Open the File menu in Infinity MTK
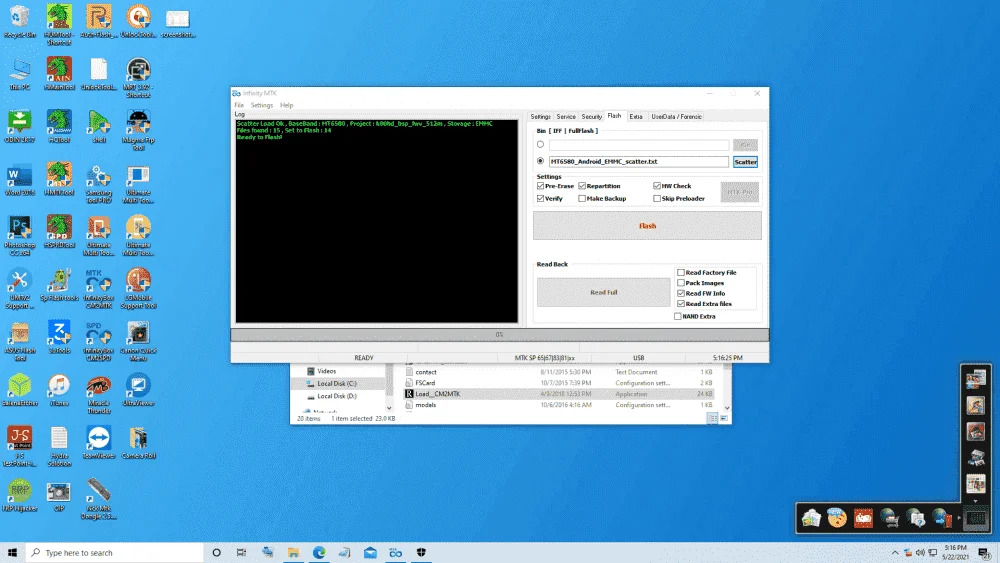The image size is (1000, 563). click(239, 105)
